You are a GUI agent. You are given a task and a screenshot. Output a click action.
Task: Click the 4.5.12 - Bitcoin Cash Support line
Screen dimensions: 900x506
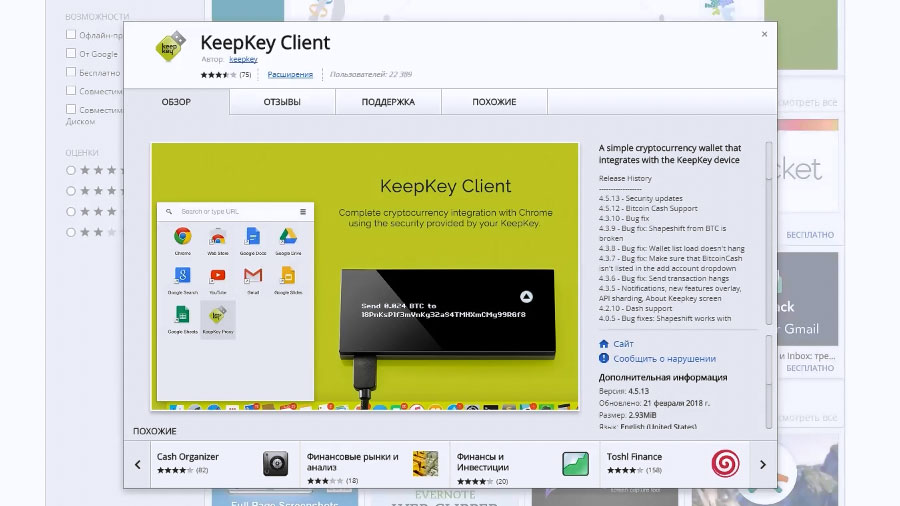click(x=648, y=208)
